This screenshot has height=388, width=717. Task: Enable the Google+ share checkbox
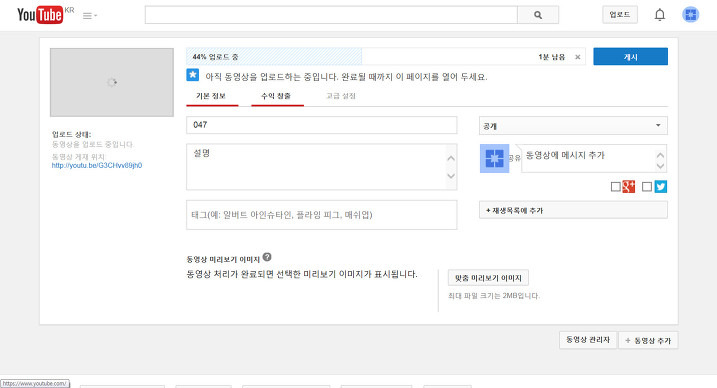pyautogui.click(x=616, y=186)
